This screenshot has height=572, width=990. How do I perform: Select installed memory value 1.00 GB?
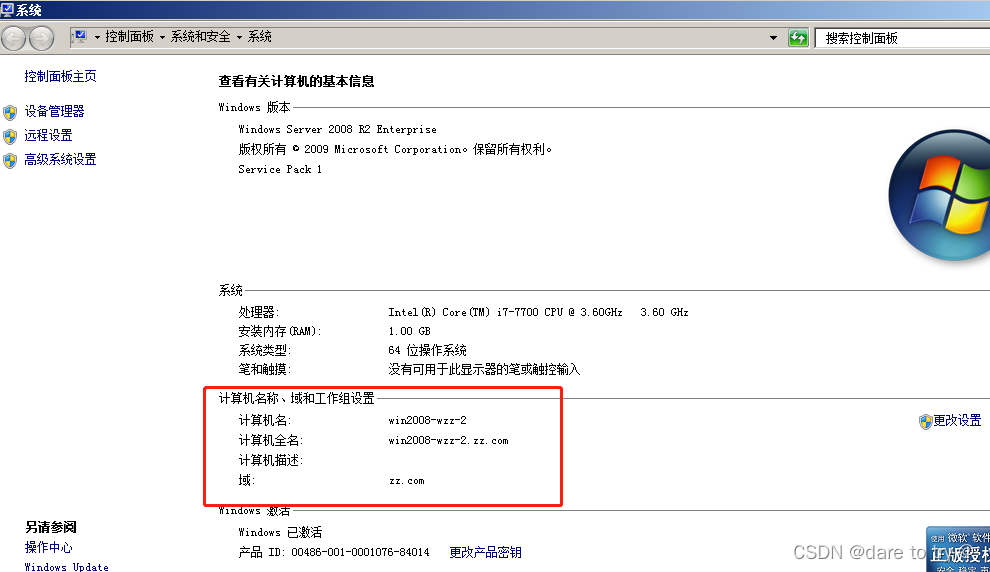pyautogui.click(x=409, y=331)
